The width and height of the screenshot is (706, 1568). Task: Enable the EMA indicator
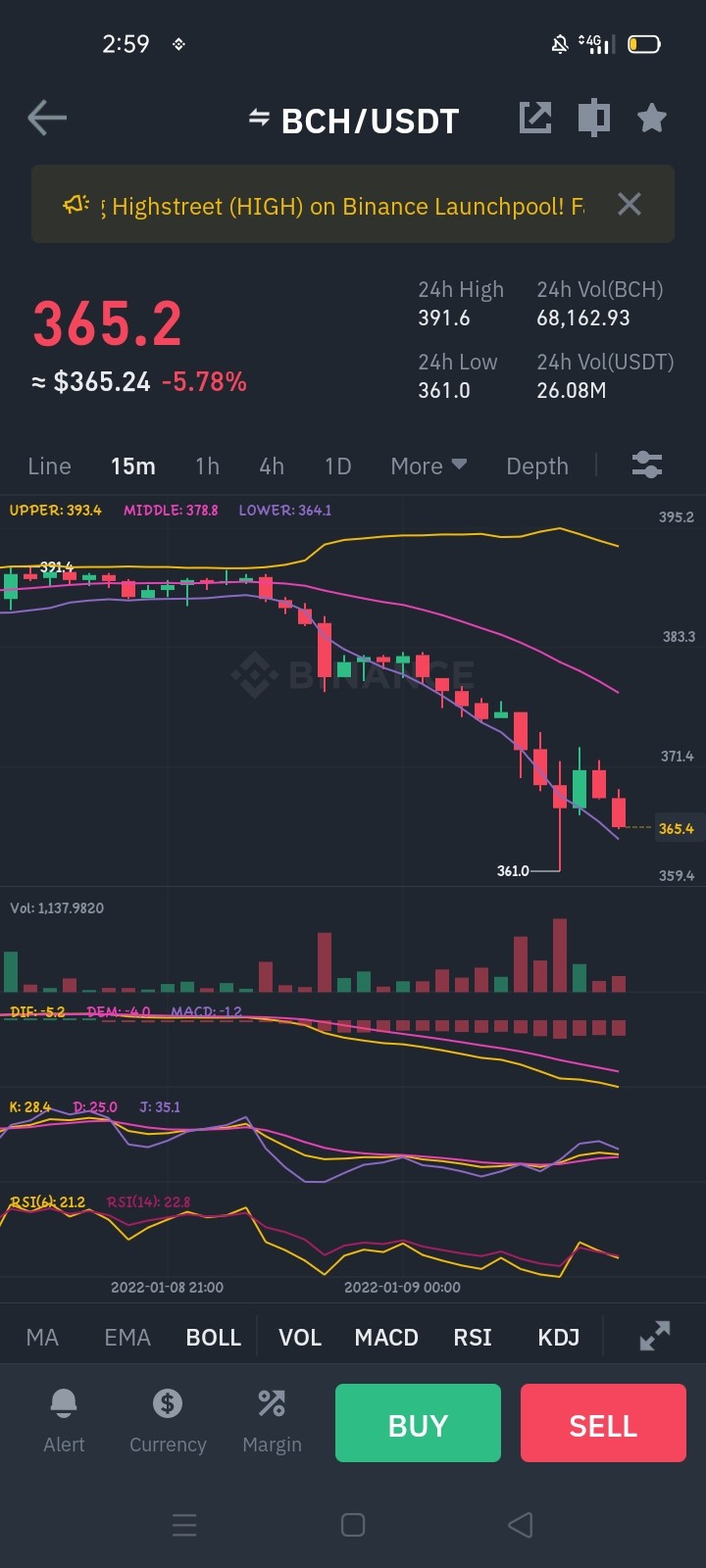tap(127, 1338)
